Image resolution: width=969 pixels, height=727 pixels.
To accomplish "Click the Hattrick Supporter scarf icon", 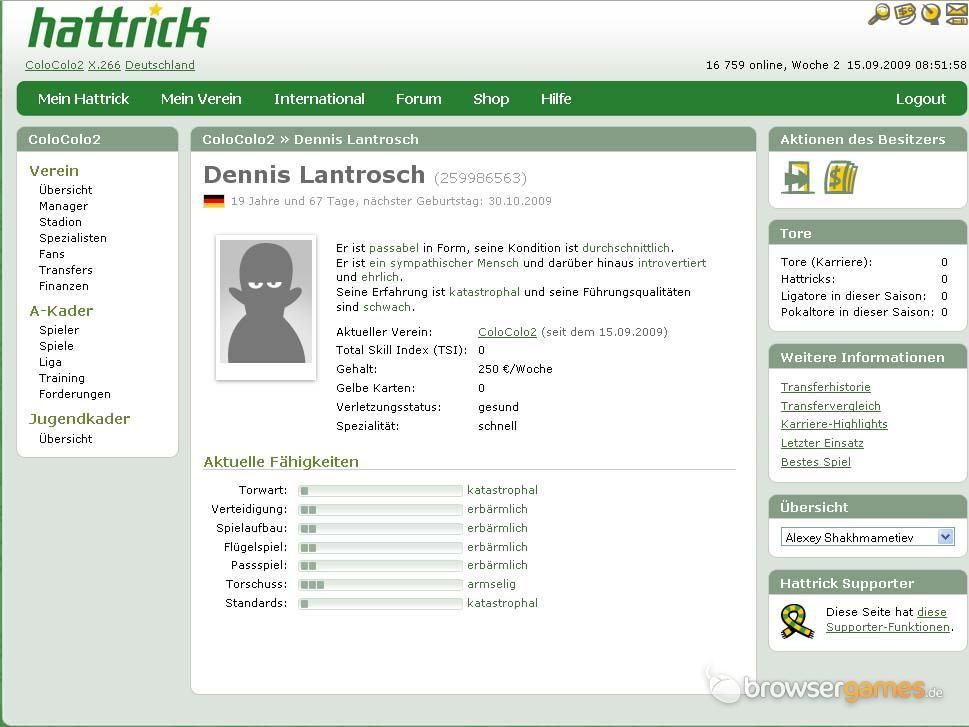I will [797, 621].
